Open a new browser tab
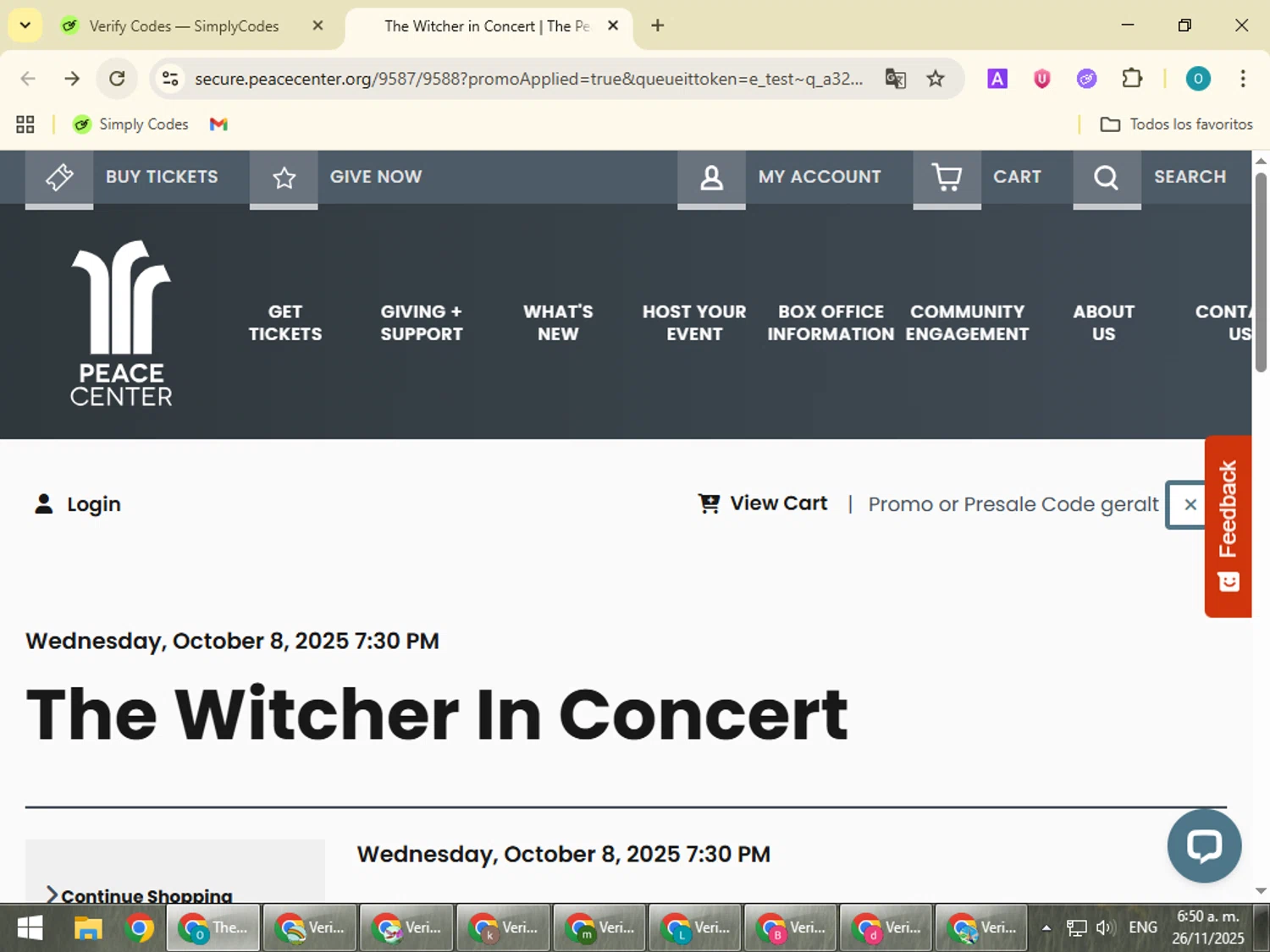1270x952 pixels. click(657, 25)
